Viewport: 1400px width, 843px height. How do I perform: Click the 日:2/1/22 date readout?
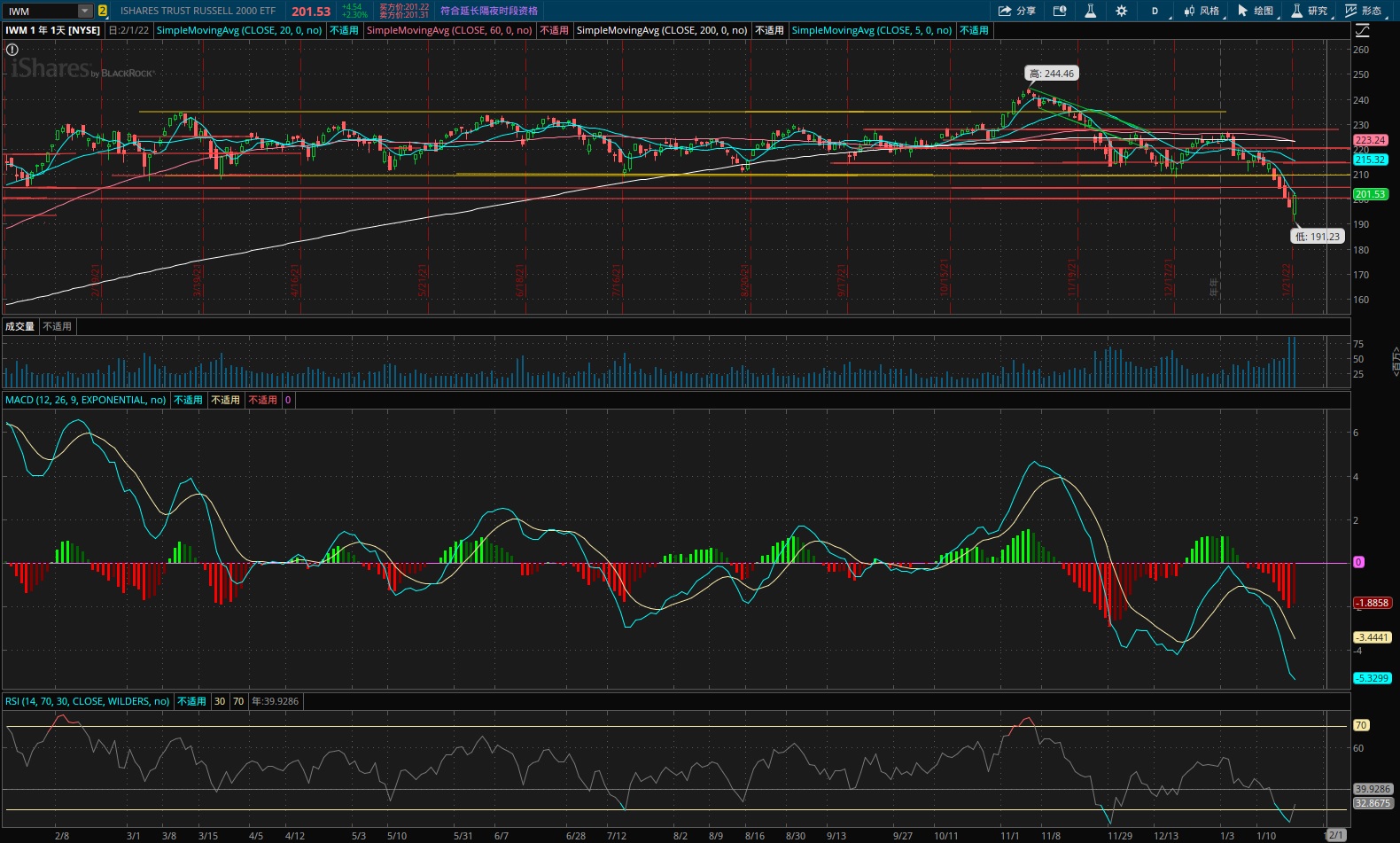point(128,30)
